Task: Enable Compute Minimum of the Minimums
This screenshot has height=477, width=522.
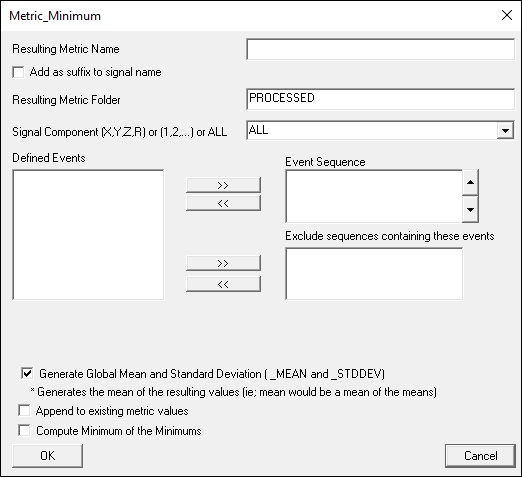Action: [24, 430]
